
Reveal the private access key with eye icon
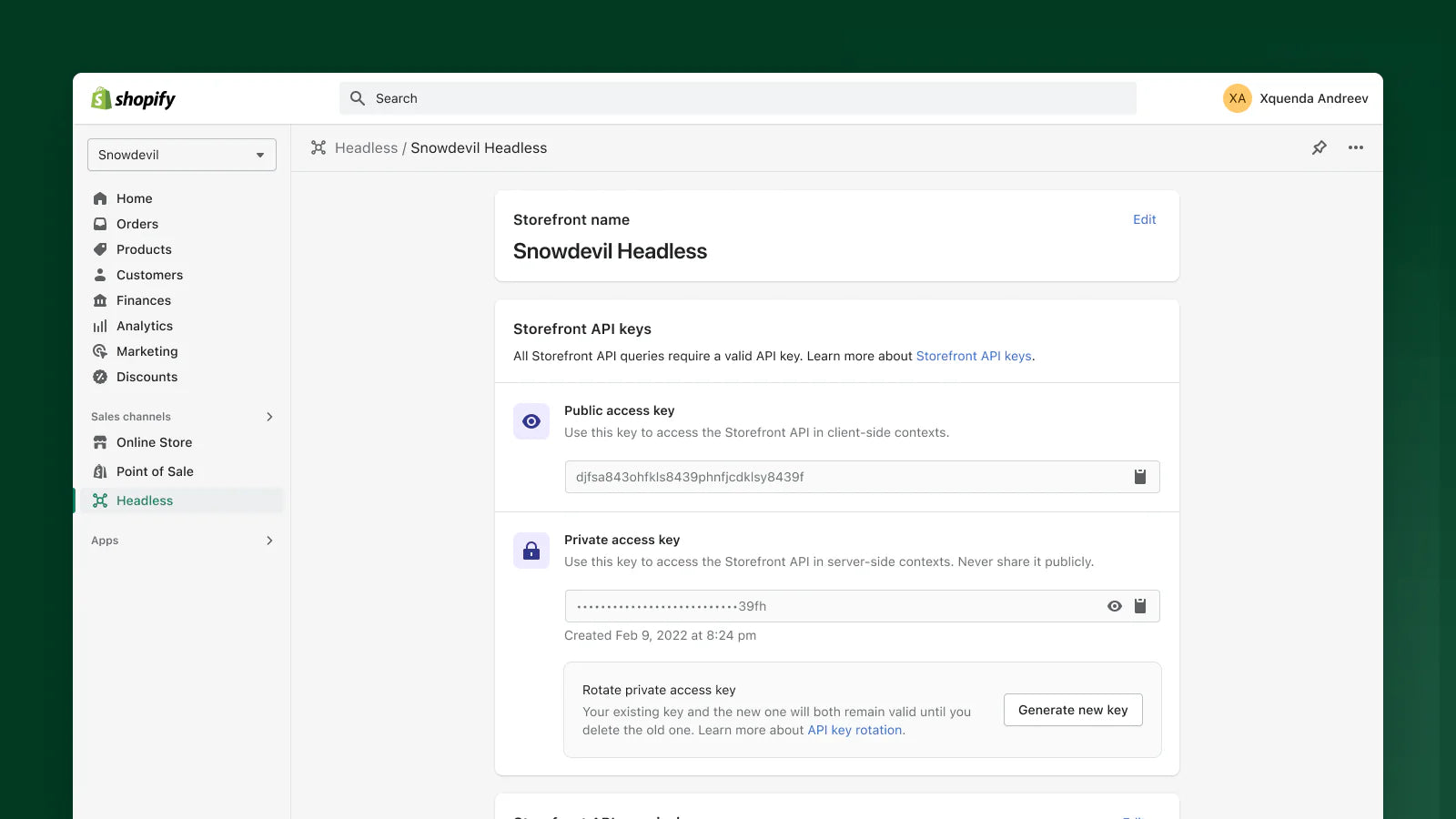coord(1114,606)
